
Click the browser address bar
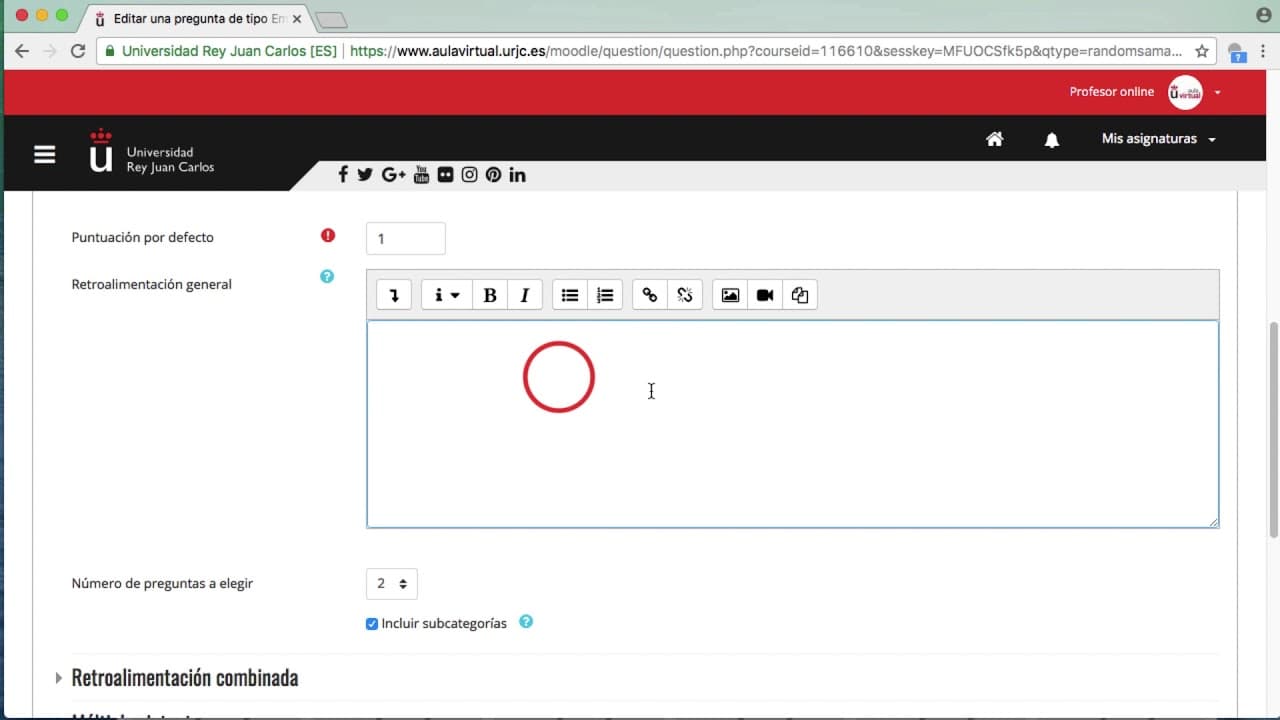click(x=656, y=51)
